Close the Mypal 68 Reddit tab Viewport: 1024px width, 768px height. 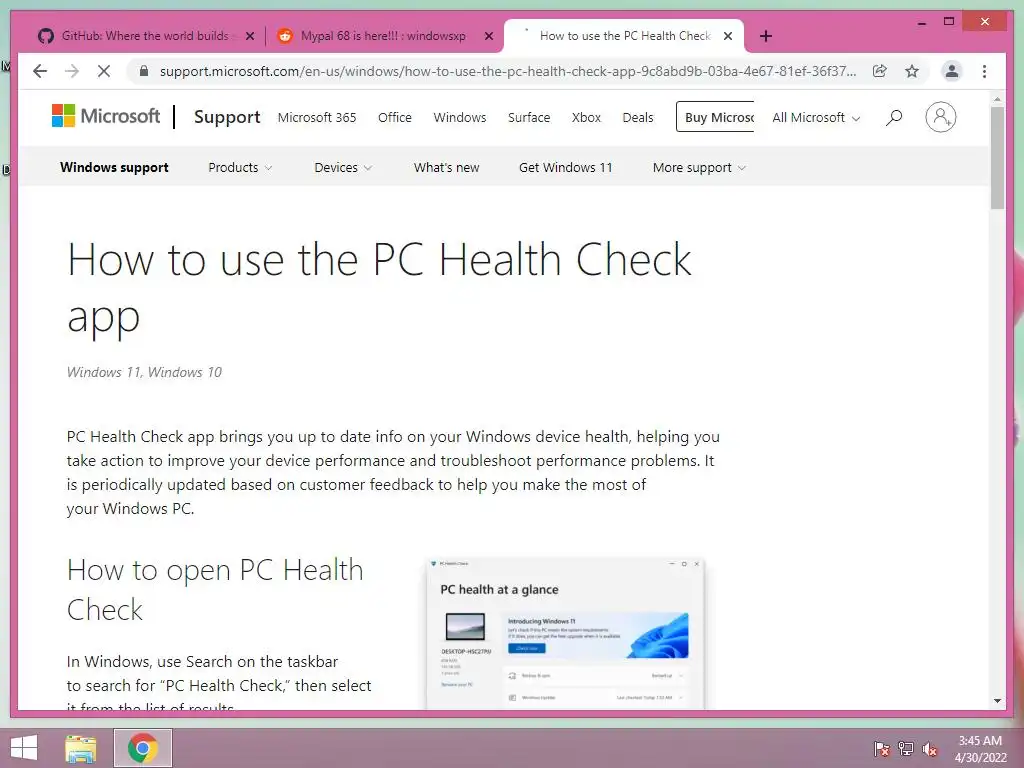[x=488, y=36]
